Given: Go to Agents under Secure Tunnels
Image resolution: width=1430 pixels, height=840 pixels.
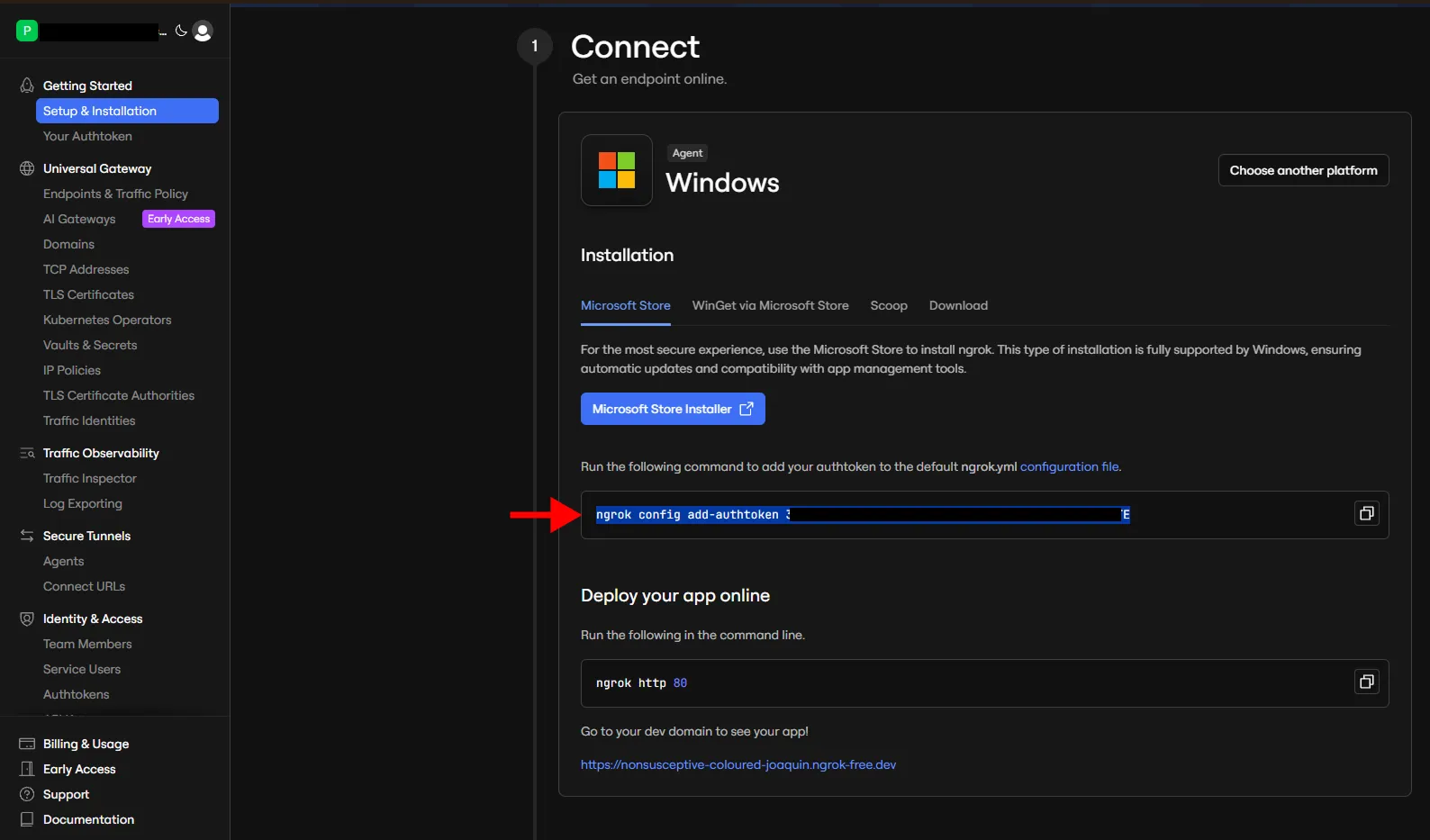Looking at the screenshot, I should [63, 561].
